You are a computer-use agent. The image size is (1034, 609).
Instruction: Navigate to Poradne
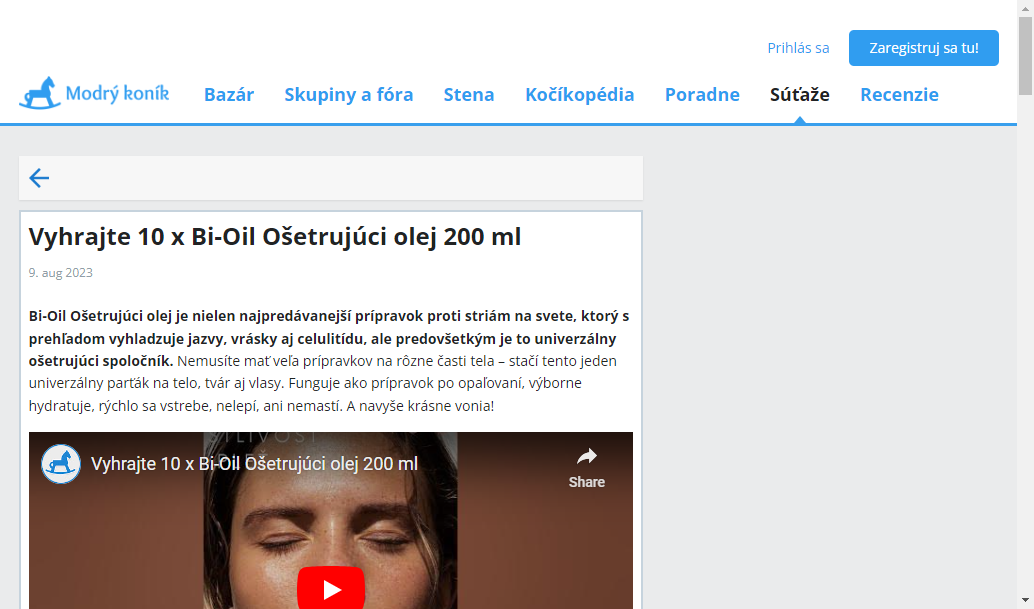click(x=702, y=95)
